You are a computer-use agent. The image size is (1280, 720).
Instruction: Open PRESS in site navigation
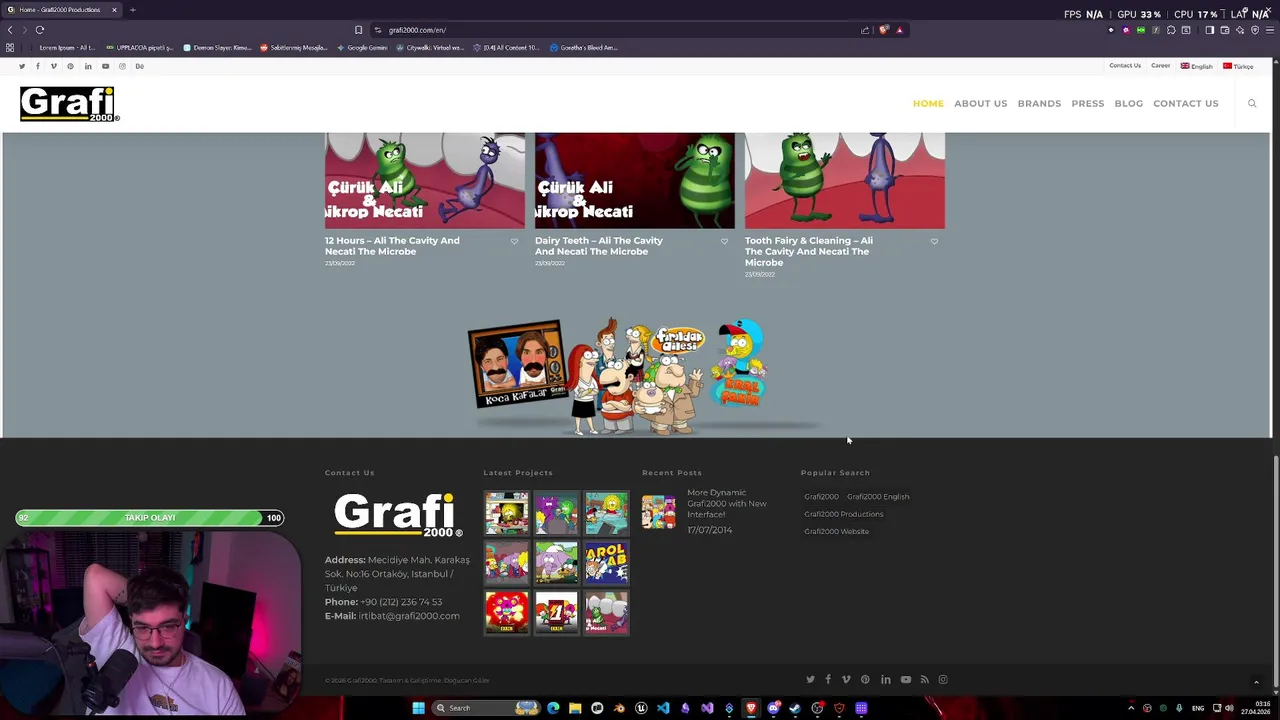[1087, 104]
